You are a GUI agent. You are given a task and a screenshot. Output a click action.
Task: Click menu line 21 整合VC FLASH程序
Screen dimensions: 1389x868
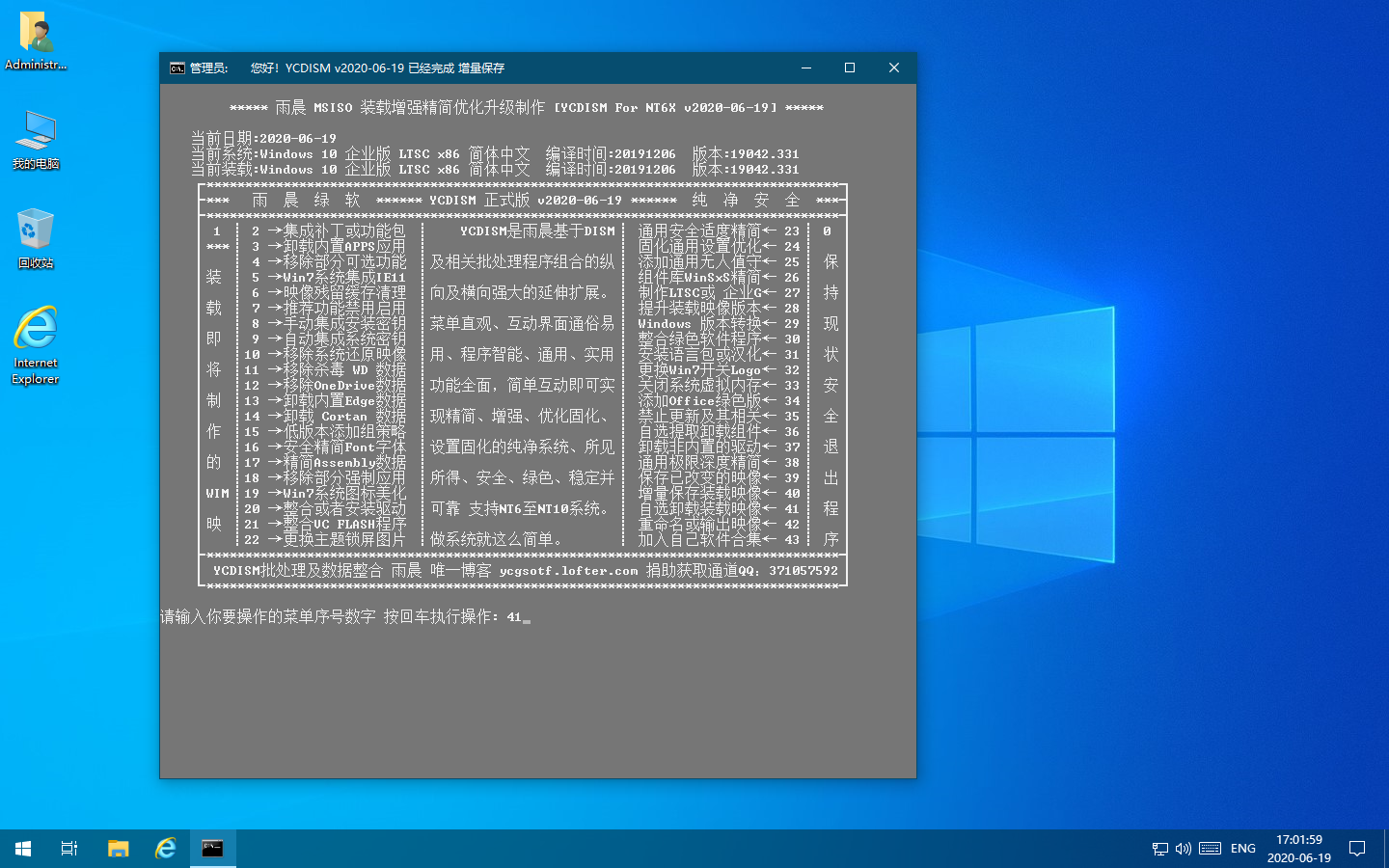(325, 525)
